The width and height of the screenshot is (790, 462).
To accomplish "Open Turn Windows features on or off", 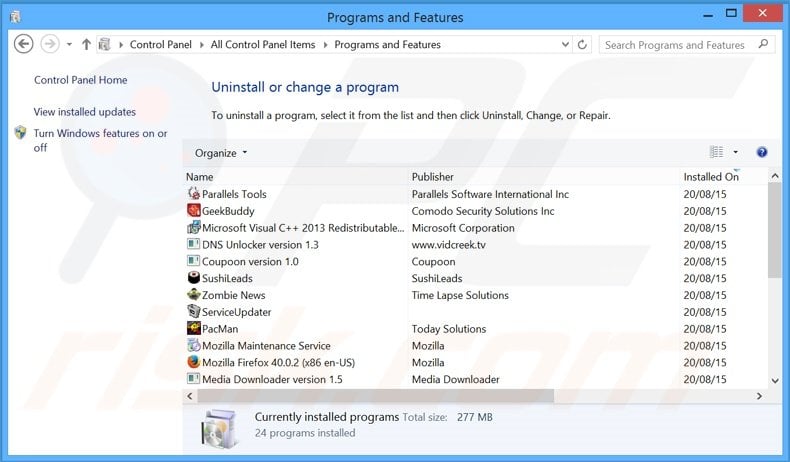I will 100,140.
